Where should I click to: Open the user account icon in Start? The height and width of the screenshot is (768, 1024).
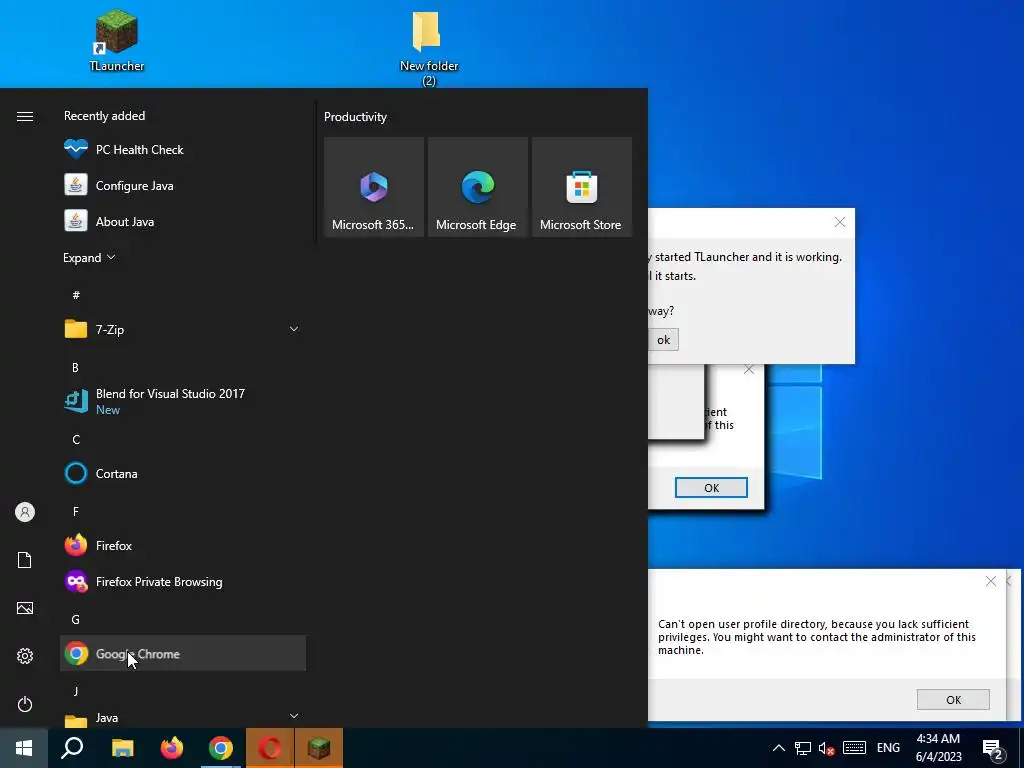tap(25, 512)
